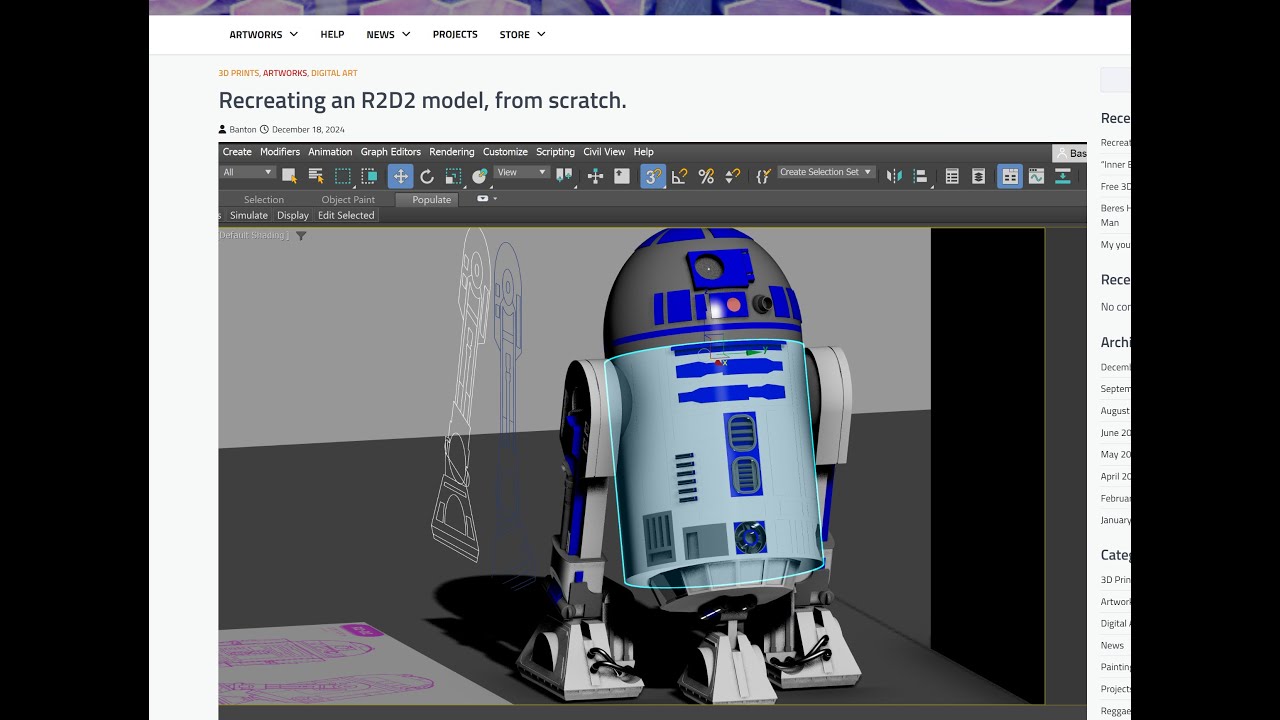The height and width of the screenshot is (720, 1280).
Task: Click the Edit Selected ribbon button
Action: (346, 215)
